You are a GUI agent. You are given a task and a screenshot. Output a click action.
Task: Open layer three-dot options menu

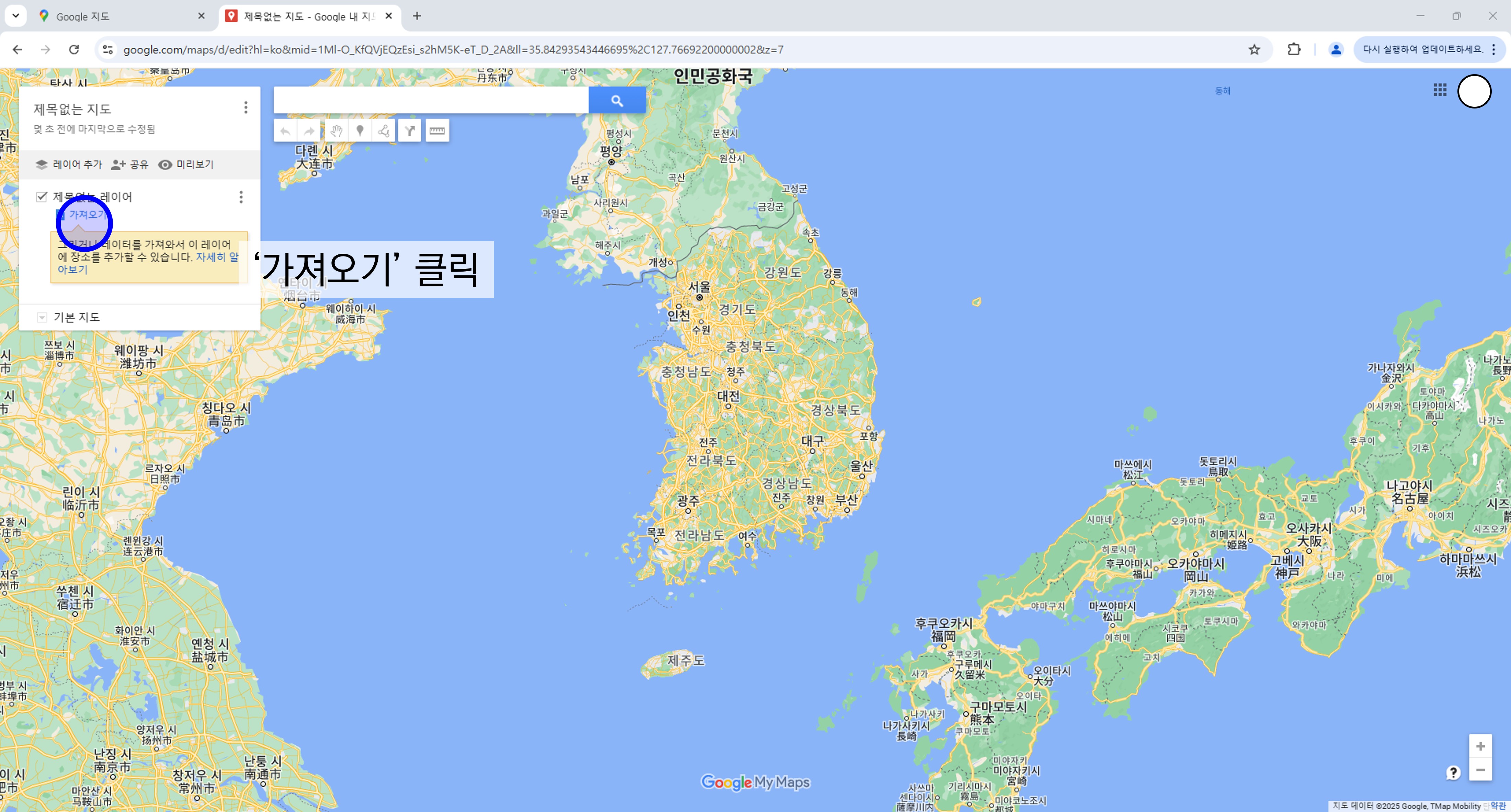pyautogui.click(x=241, y=197)
